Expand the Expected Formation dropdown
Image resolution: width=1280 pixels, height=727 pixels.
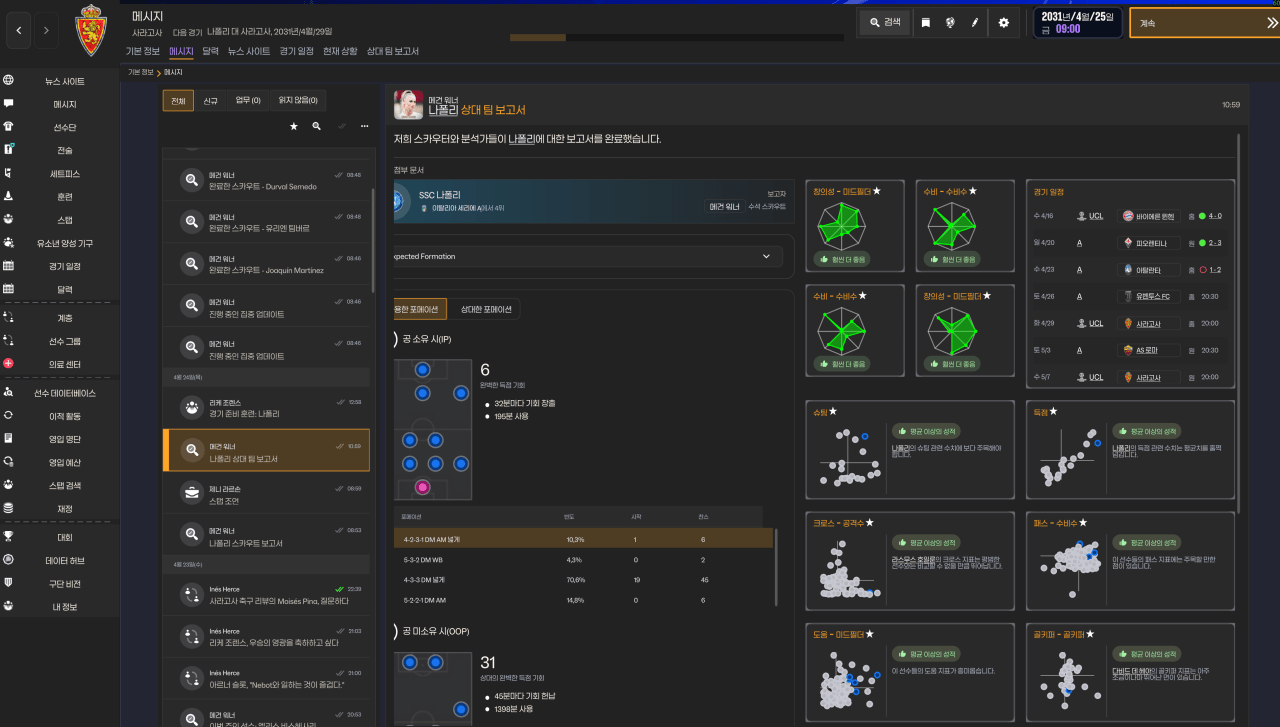pyautogui.click(x=590, y=257)
